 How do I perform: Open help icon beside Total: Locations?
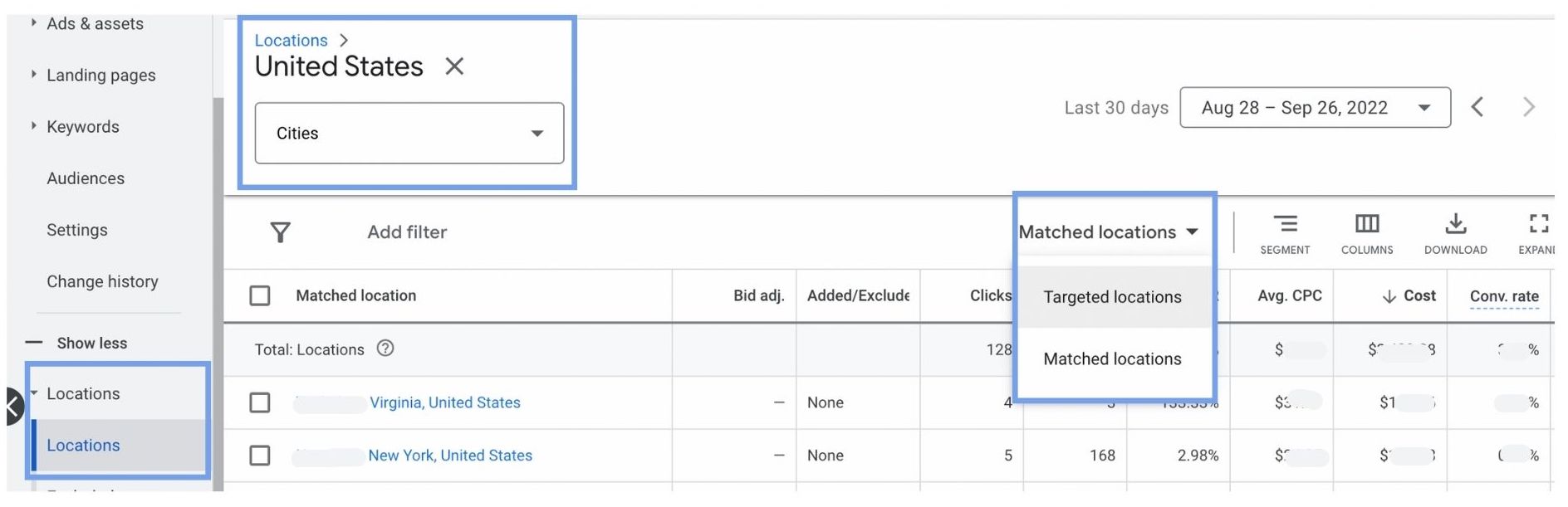pyautogui.click(x=385, y=349)
